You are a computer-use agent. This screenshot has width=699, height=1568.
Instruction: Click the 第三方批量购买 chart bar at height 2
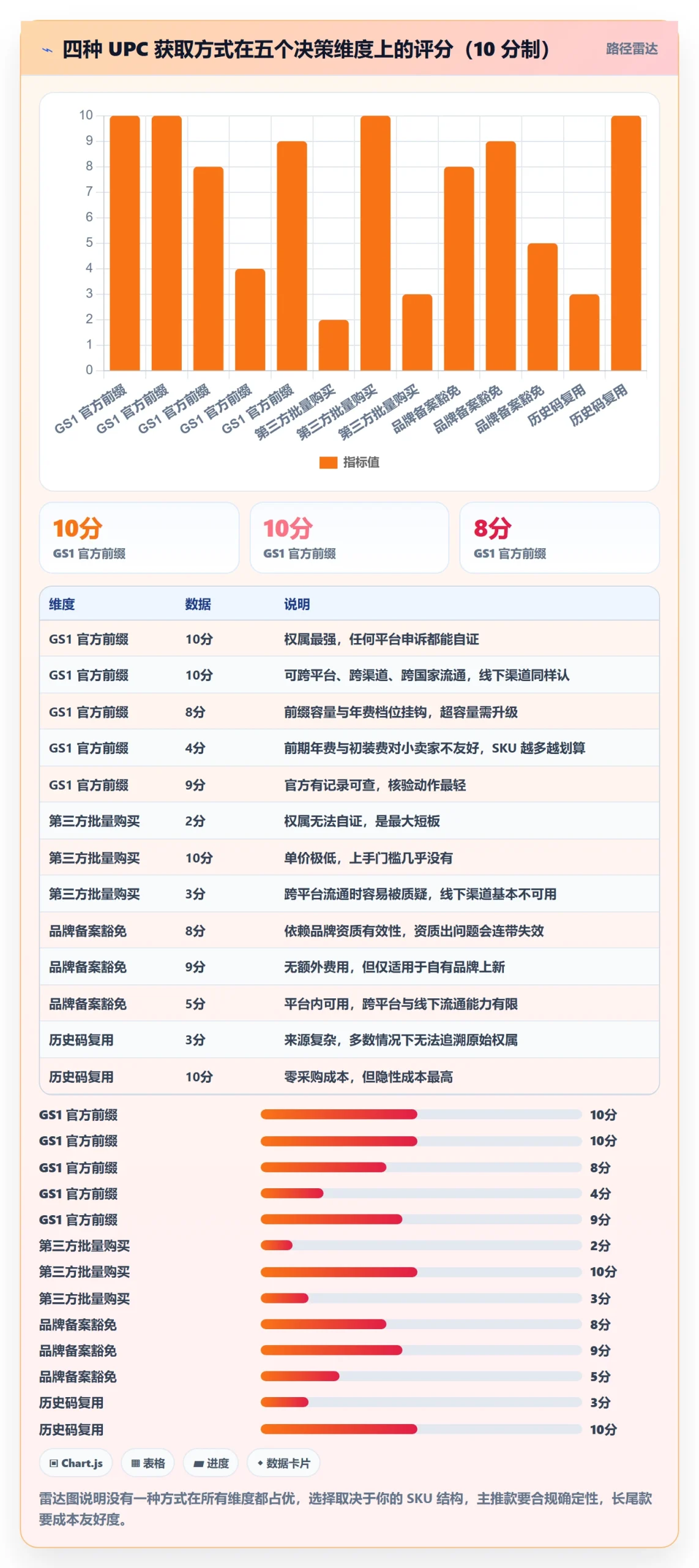tap(334, 345)
